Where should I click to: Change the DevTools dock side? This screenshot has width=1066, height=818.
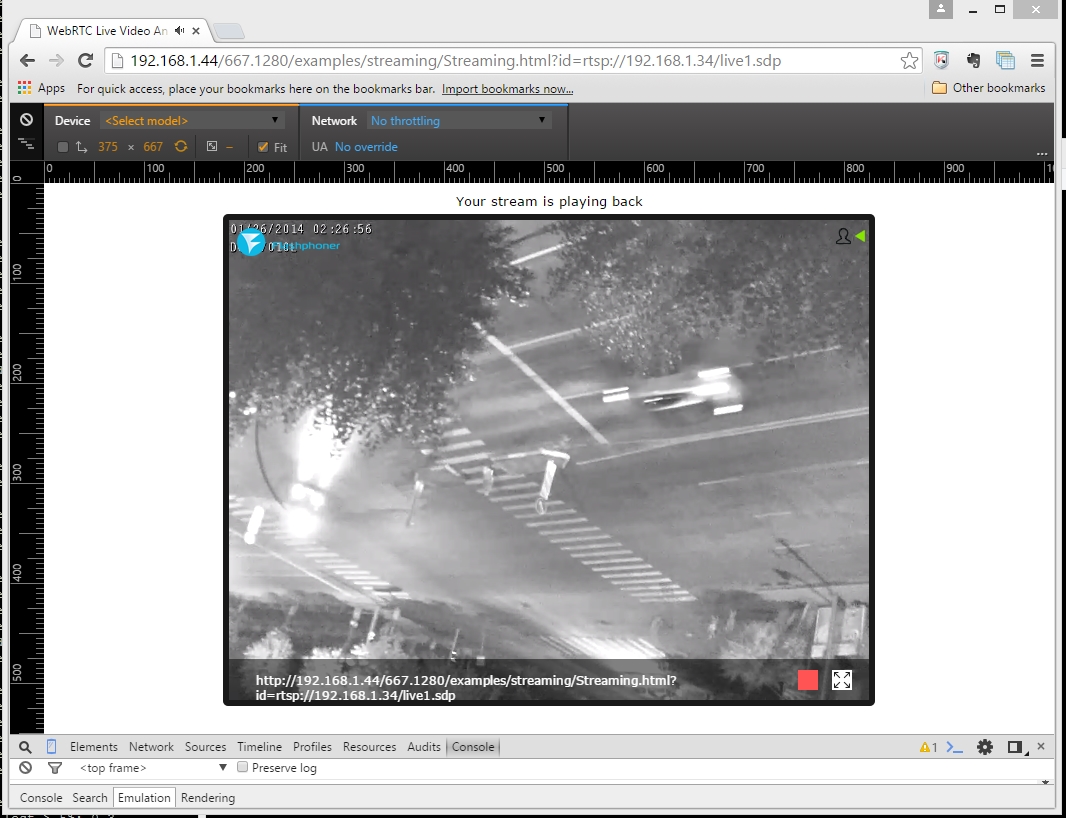click(x=1016, y=747)
